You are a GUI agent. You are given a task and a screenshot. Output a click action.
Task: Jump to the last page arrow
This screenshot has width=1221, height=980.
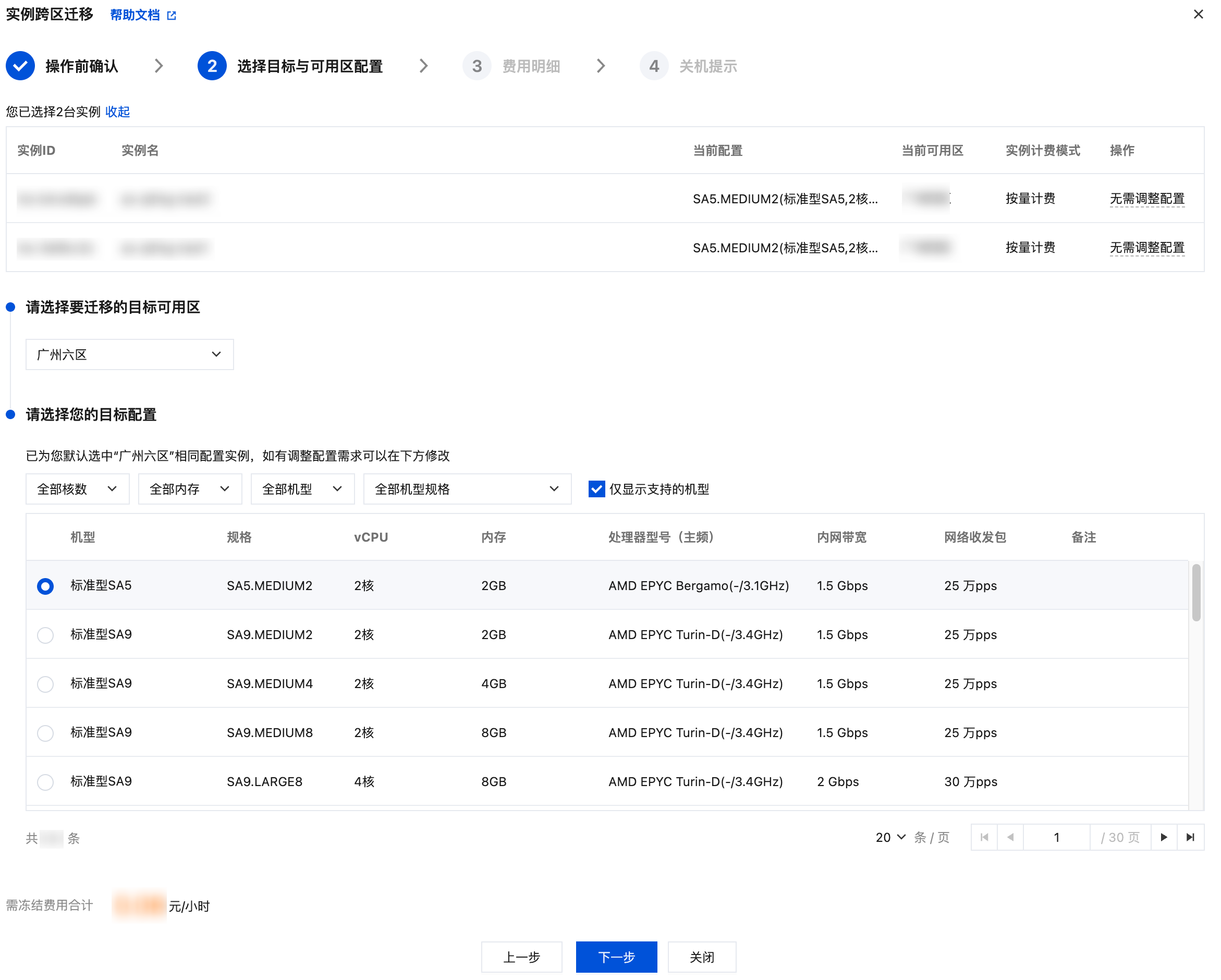[1190, 837]
